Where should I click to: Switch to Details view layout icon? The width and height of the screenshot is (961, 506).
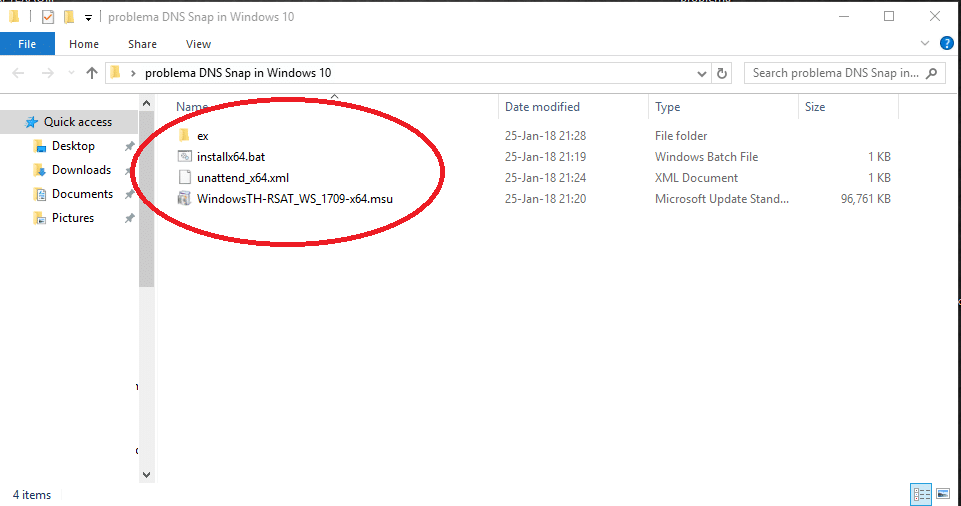tap(921, 494)
